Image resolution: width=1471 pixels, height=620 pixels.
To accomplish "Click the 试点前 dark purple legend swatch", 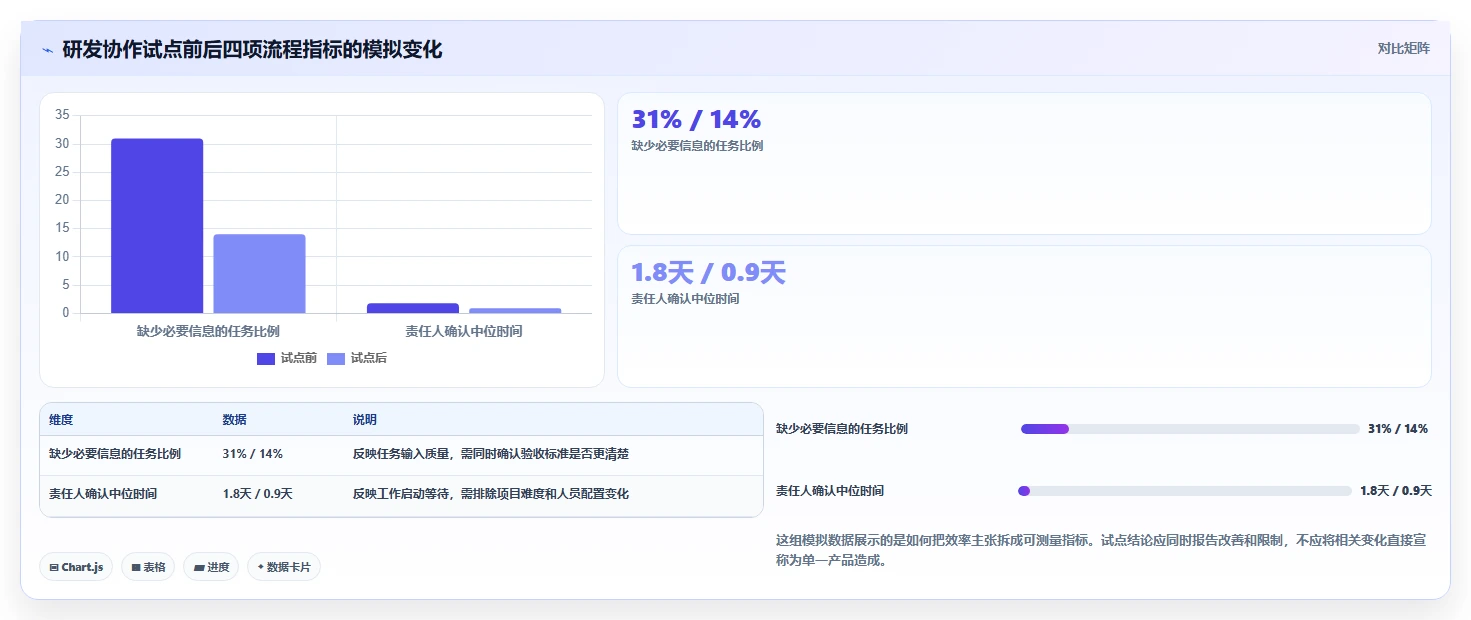I will [266, 359].
